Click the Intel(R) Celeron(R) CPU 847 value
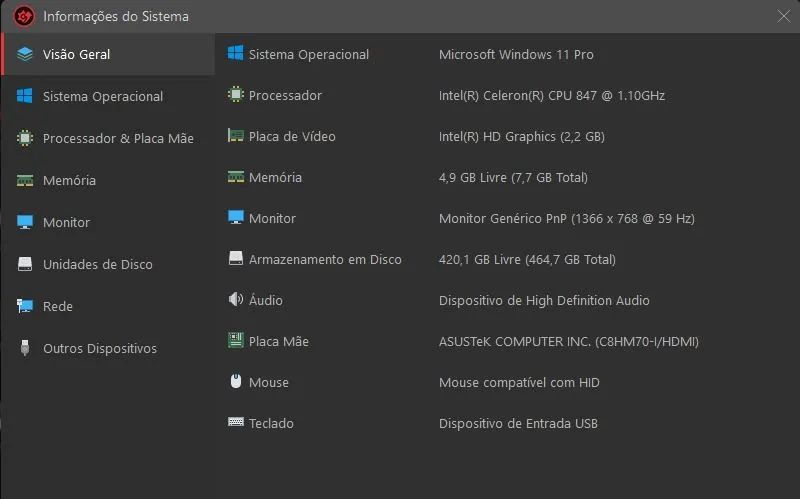800x499 pixels. point(552,95)
